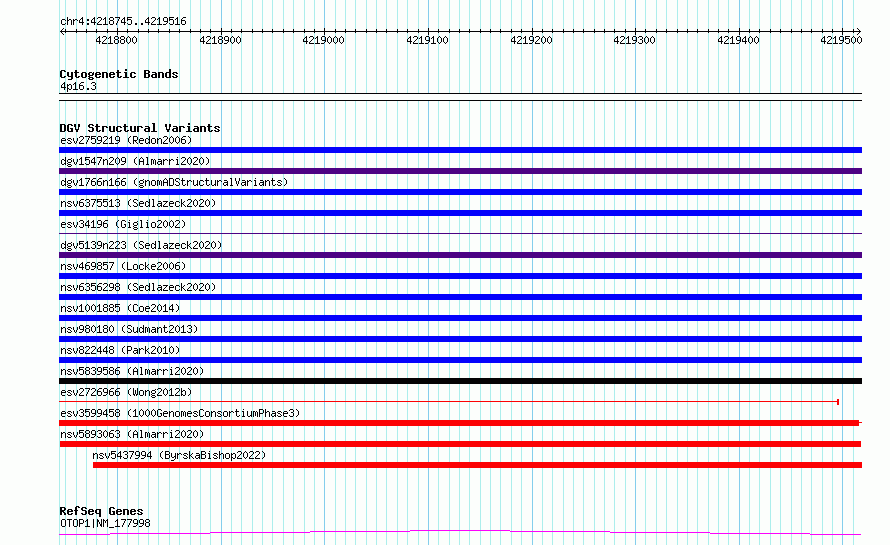Image resolution: width=890 pixels, height=545 pixels.
Task: Click the blue bar for nsv1001885
Action: point(460,318)
